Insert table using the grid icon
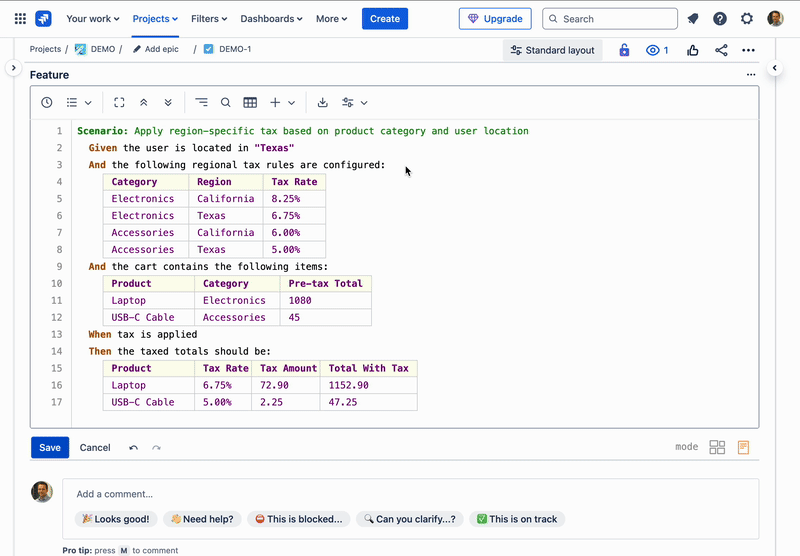This screenshot has width=800, height=556. click(x=250, y=102)
